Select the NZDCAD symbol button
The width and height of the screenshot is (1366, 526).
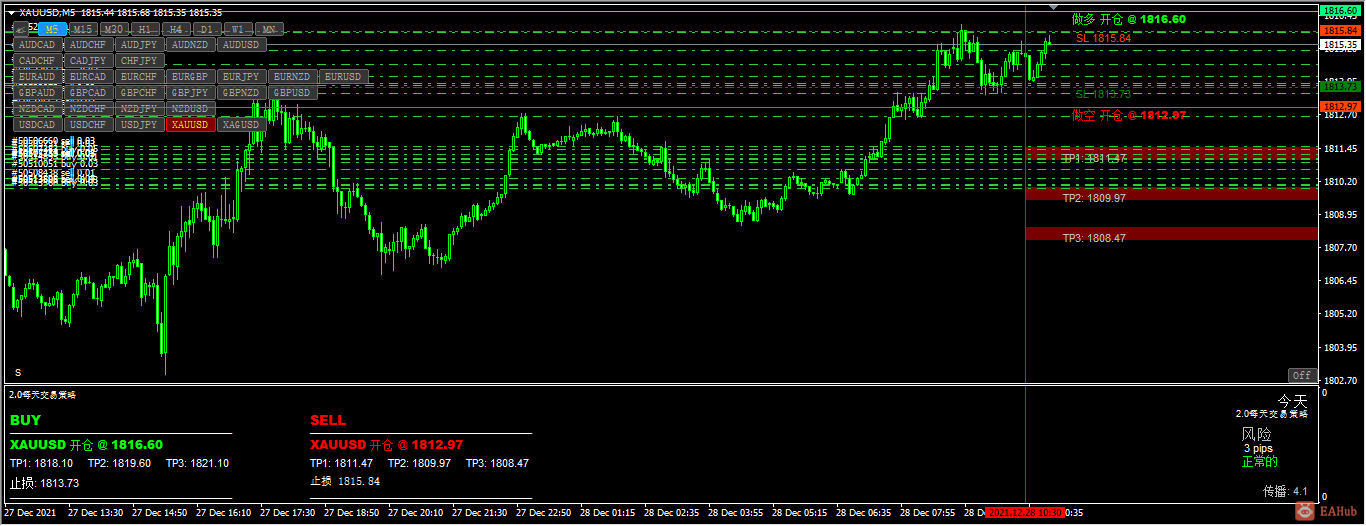click(x=38, y=109)
